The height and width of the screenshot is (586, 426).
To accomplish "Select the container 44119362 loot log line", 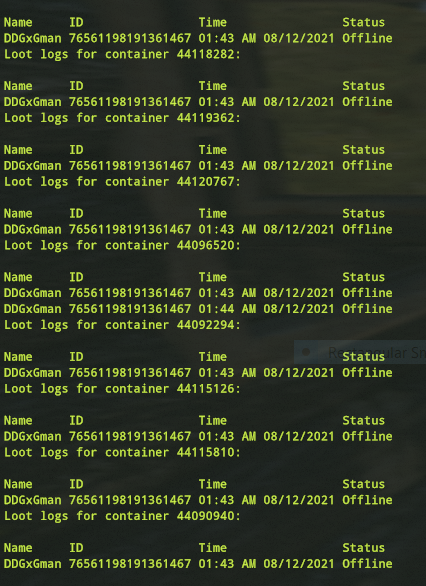I will pyautogui.click(x=122, y=118).
